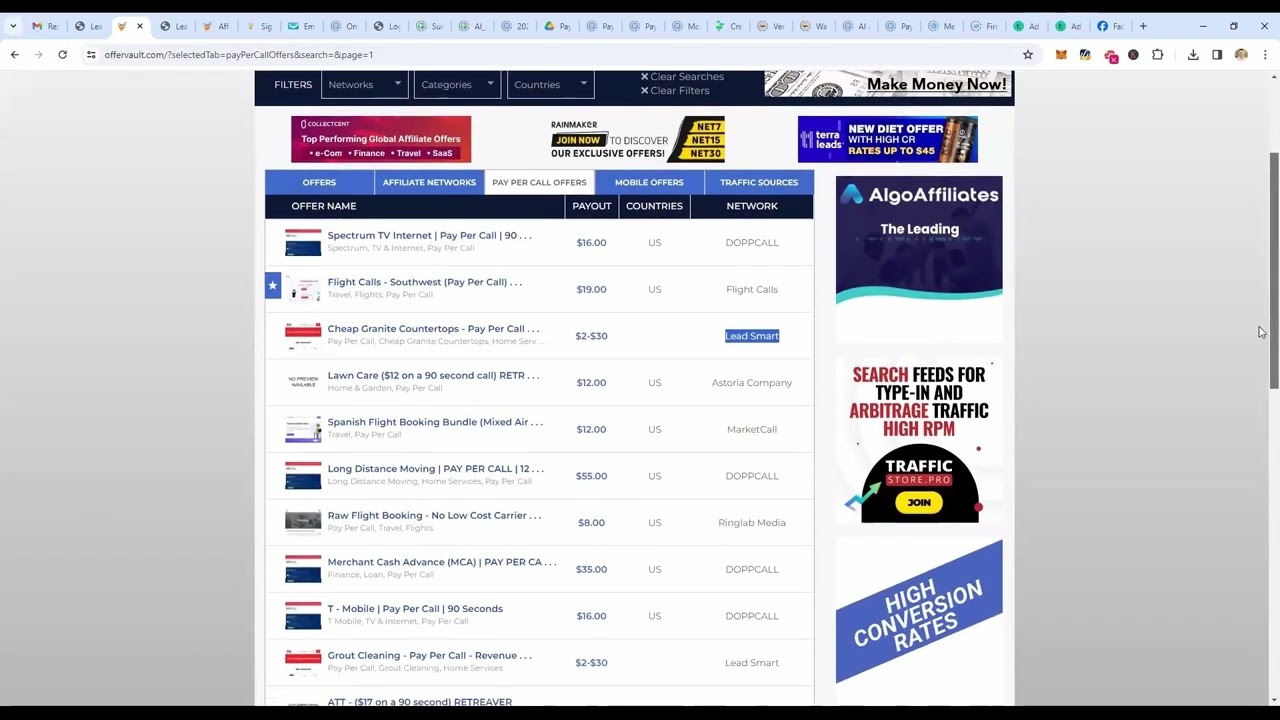
Task: Click the Cheap Granite Countertops offer thumbnail
Action: [x=303, y=335]
